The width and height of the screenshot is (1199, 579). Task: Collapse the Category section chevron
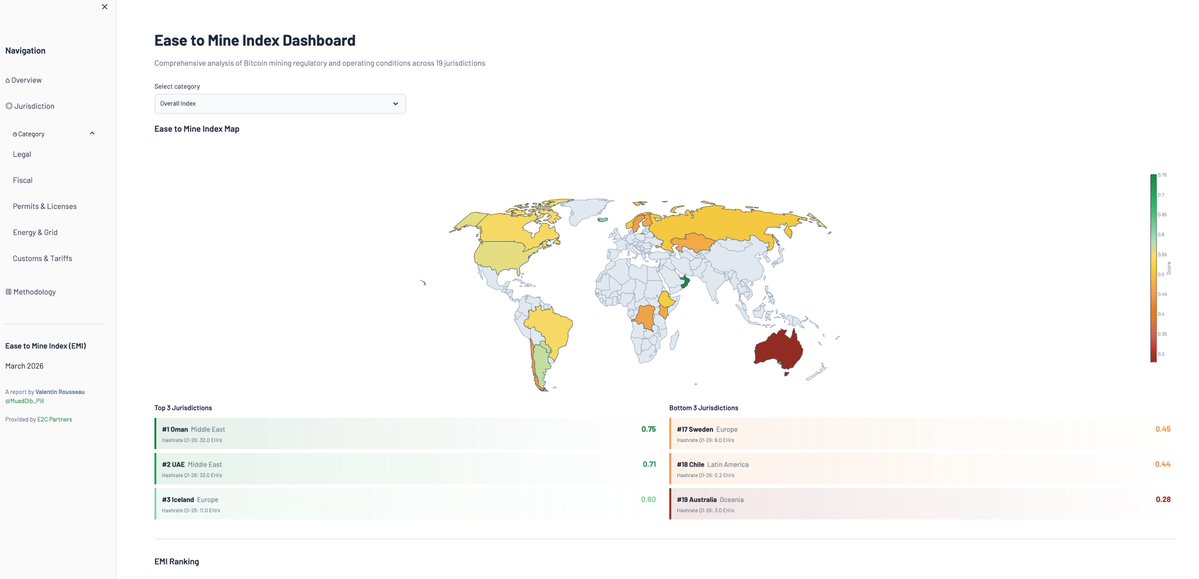coord(93,134)
